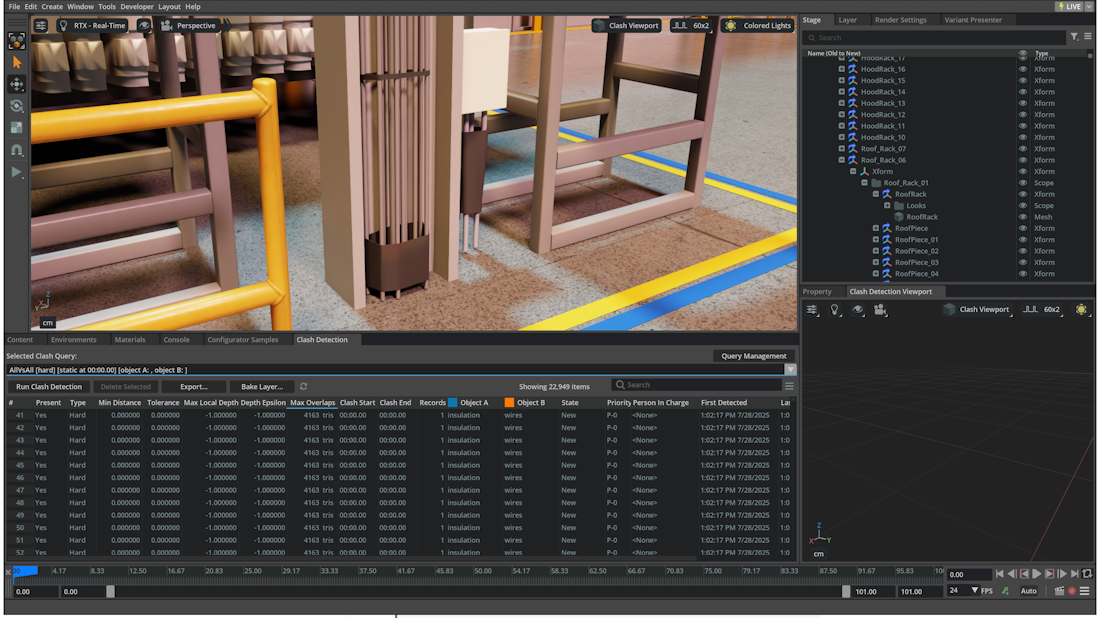Click camera icon in Clash Detection Viewport
The width and height of the screenshot is (1100, 618).
pos(880,309)
